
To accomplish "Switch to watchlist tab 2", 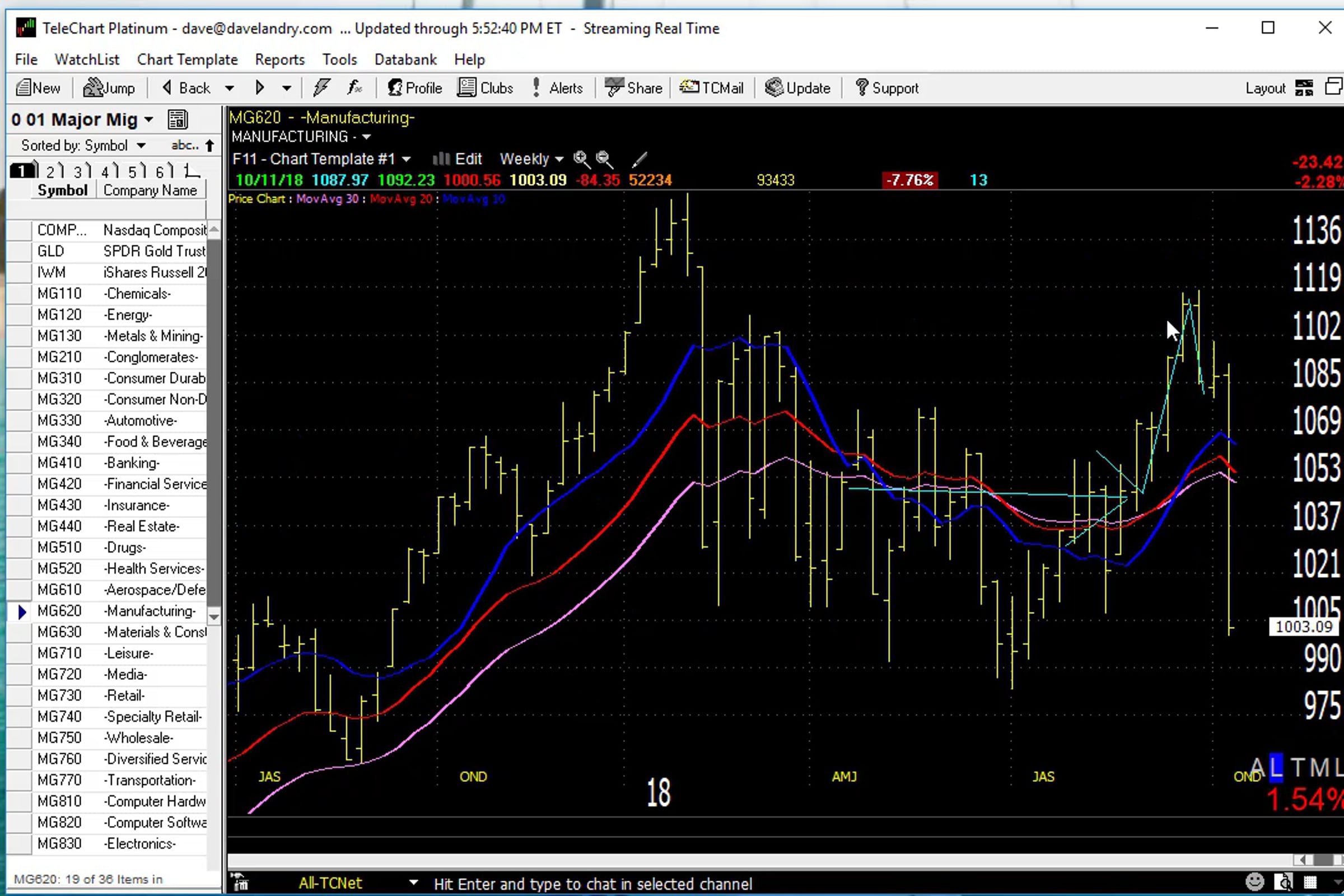I will (52, 171).
